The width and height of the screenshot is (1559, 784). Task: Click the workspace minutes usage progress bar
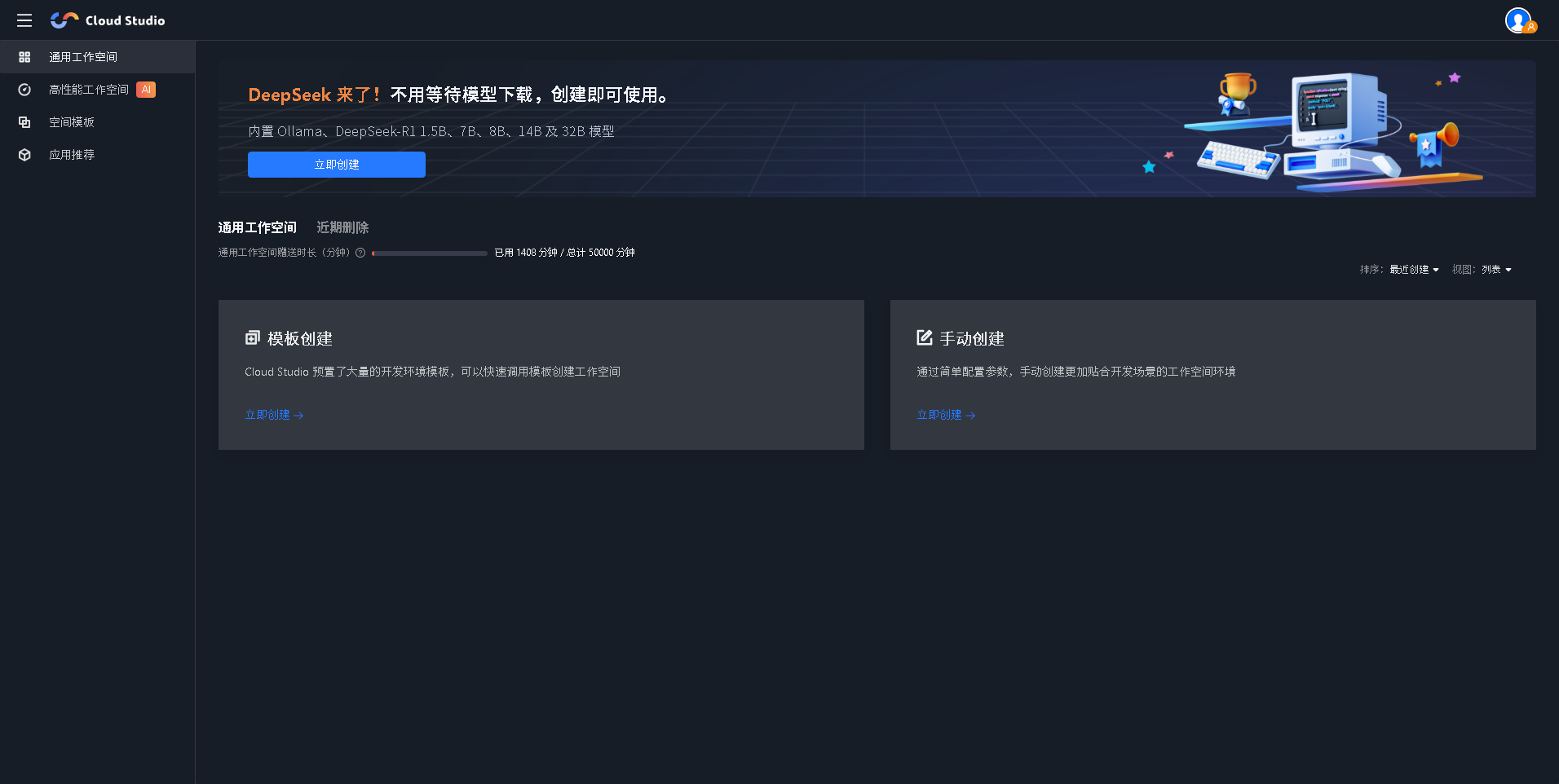point(430,253)
